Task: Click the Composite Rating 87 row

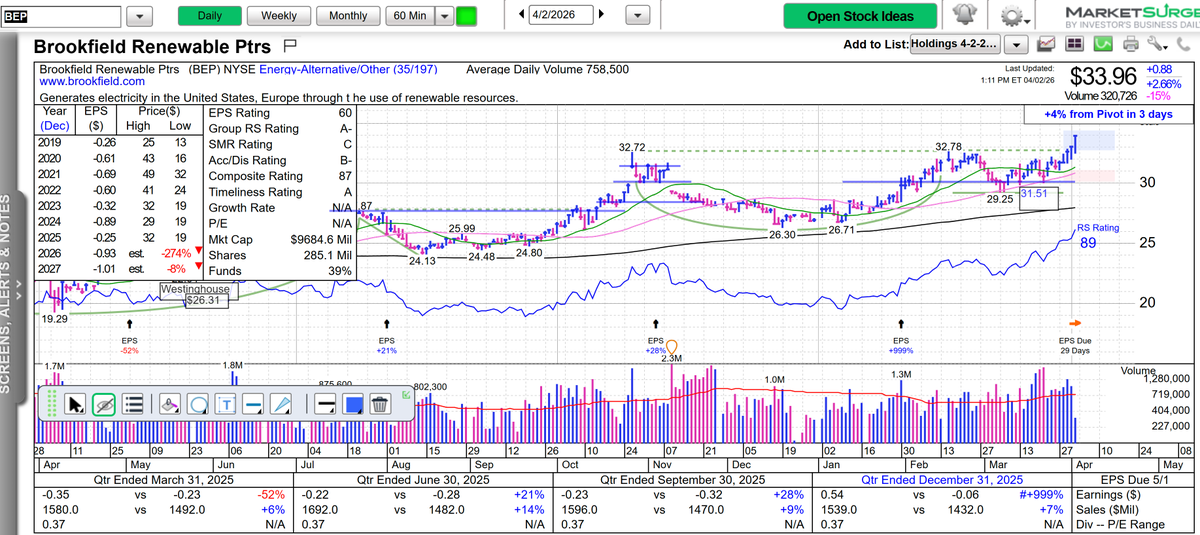Action: tap(282, 176)
